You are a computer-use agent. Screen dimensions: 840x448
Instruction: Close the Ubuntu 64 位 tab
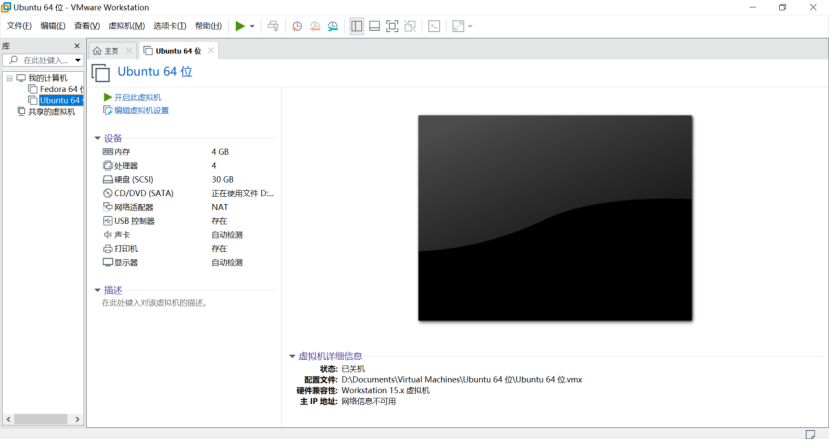tap(211, 50)
